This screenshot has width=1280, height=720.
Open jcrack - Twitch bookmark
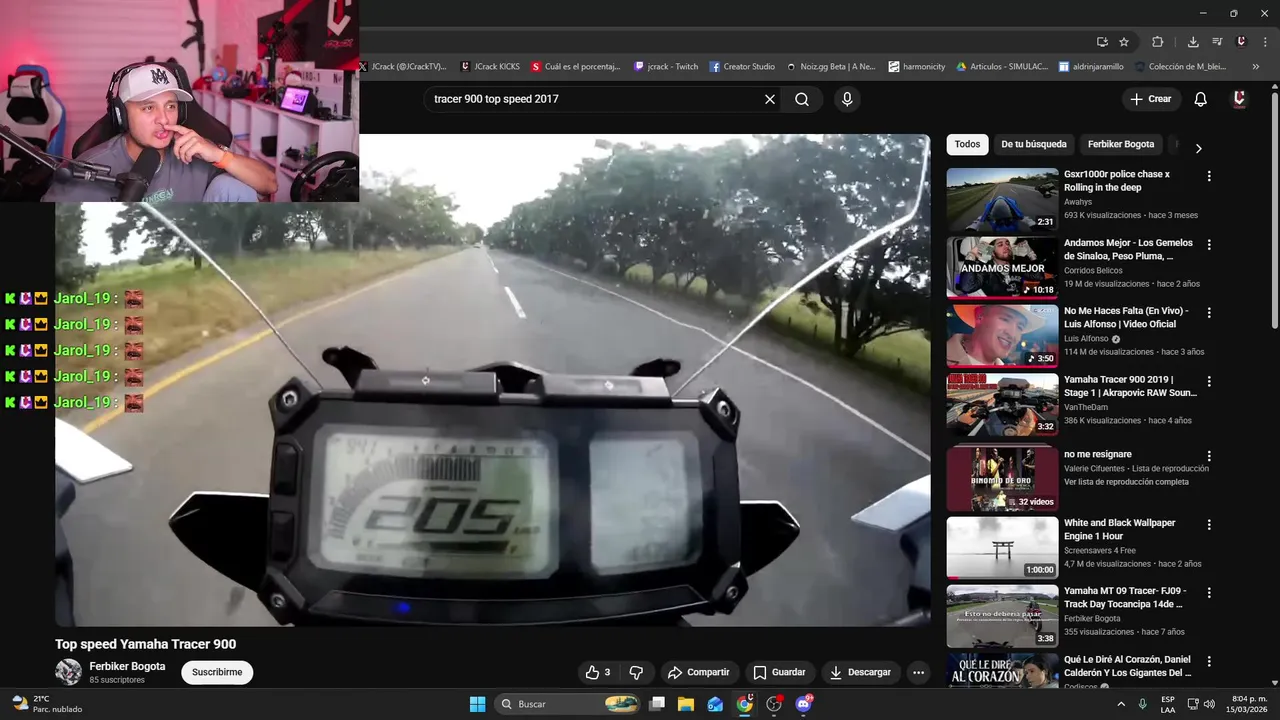click(x=666, y=67)
